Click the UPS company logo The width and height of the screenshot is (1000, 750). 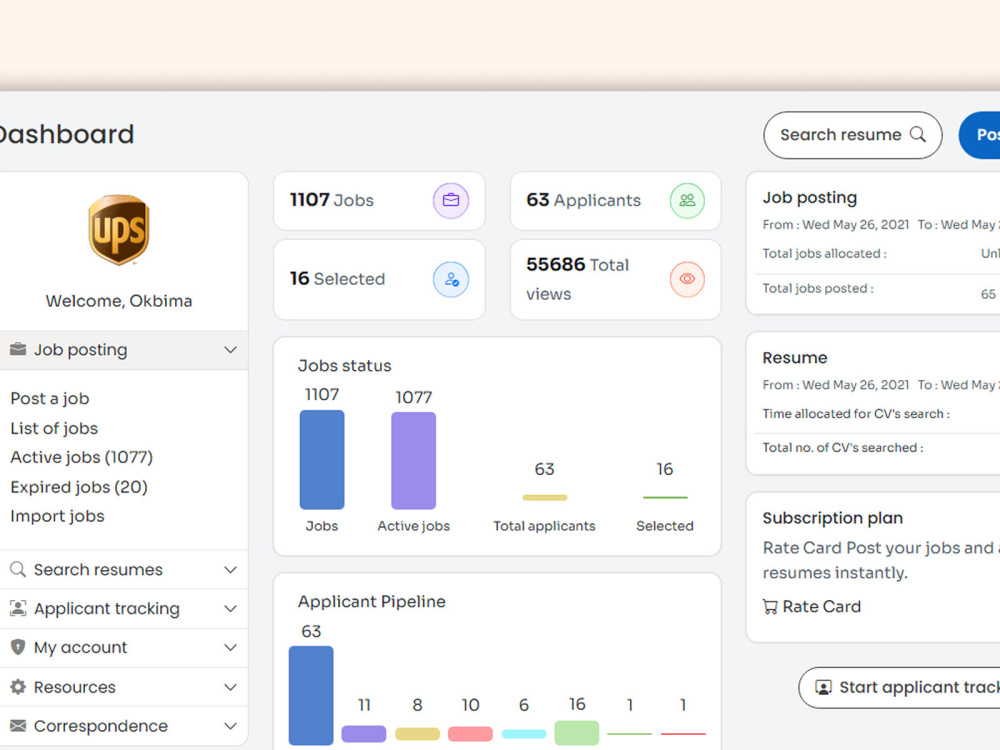tap(119, 230)
